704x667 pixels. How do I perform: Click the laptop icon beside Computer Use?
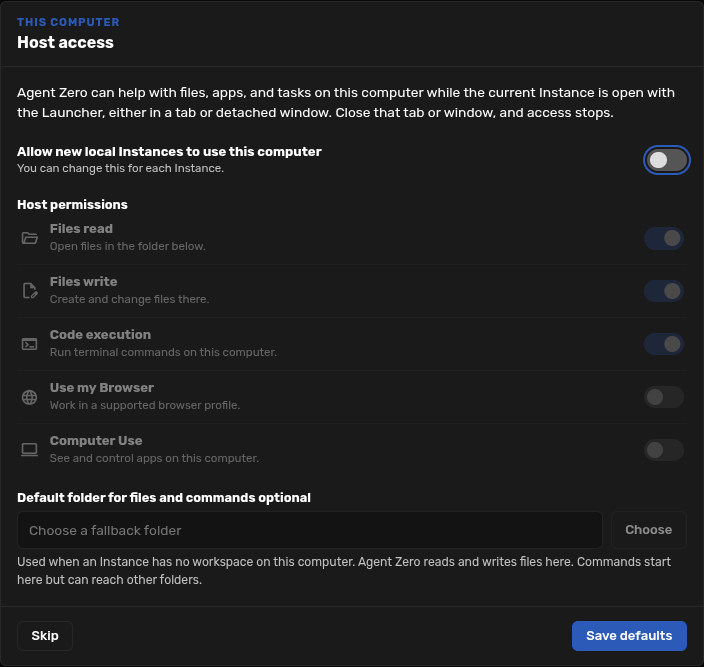pyautogui.click(x=30, y=450)
